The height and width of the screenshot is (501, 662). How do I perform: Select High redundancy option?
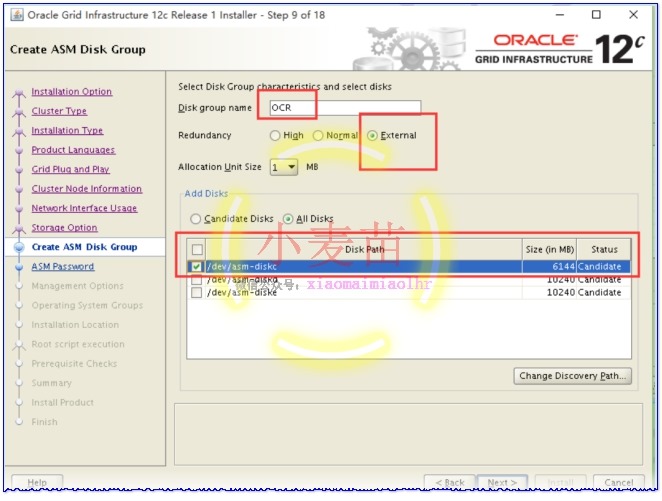[x=275, y=135]
